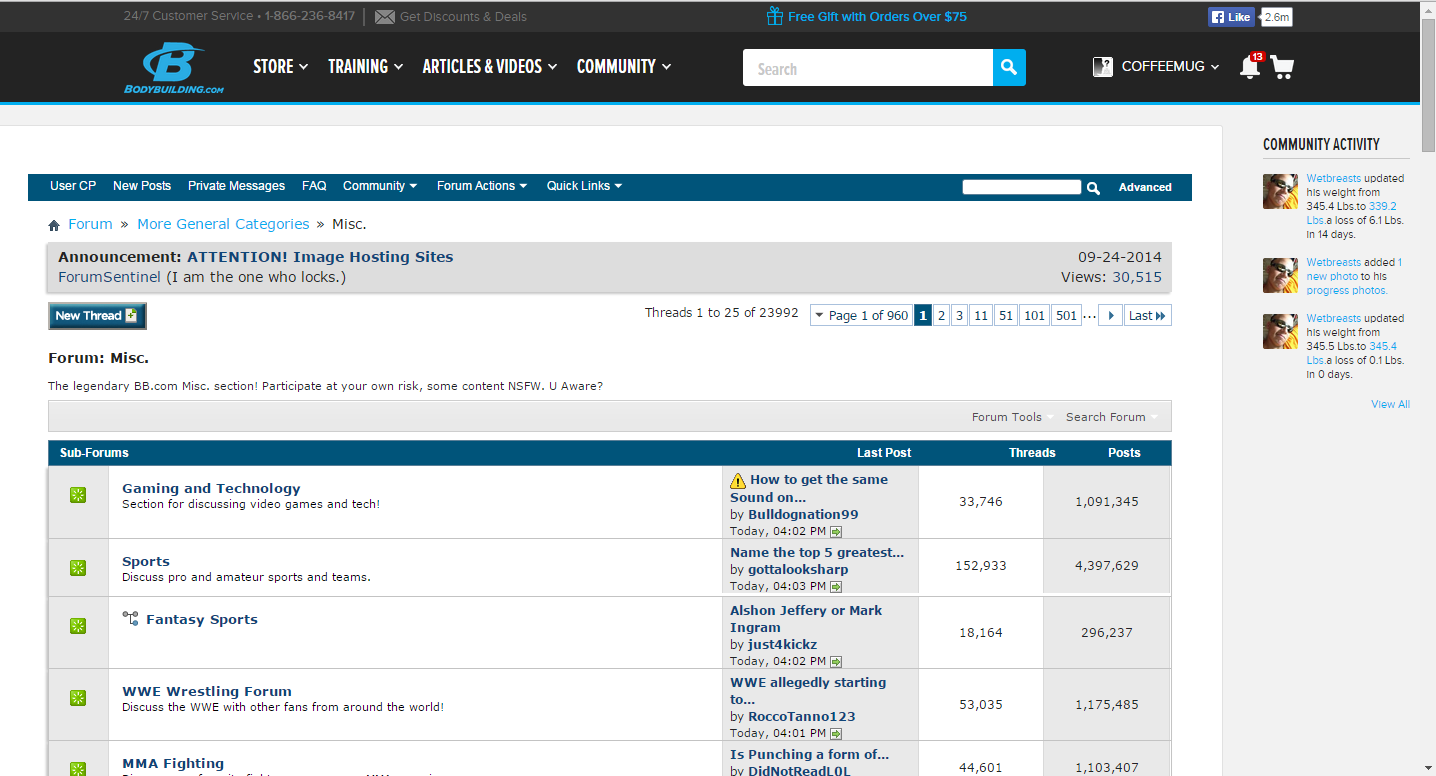Click the main site Search input field

click(x=868, y=68)
